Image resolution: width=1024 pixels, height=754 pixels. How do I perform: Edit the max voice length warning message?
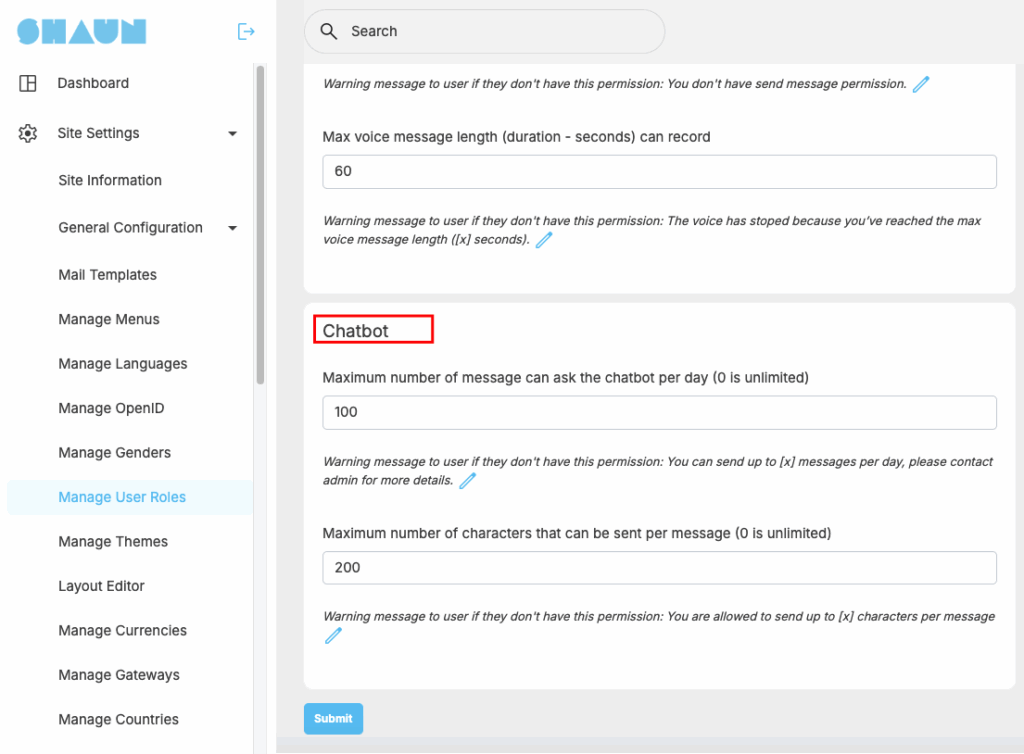point(544,240)
